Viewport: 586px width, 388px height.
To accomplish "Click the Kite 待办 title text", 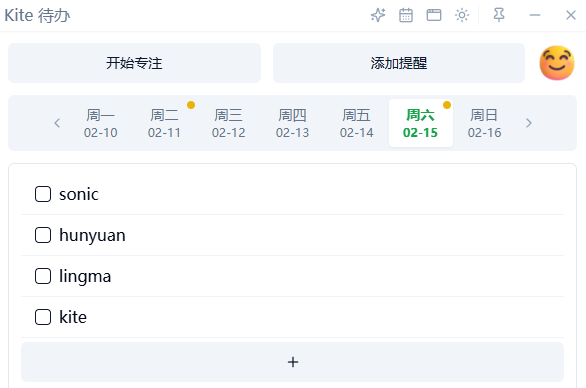I will pyautogui.click(x=37, y=15).
